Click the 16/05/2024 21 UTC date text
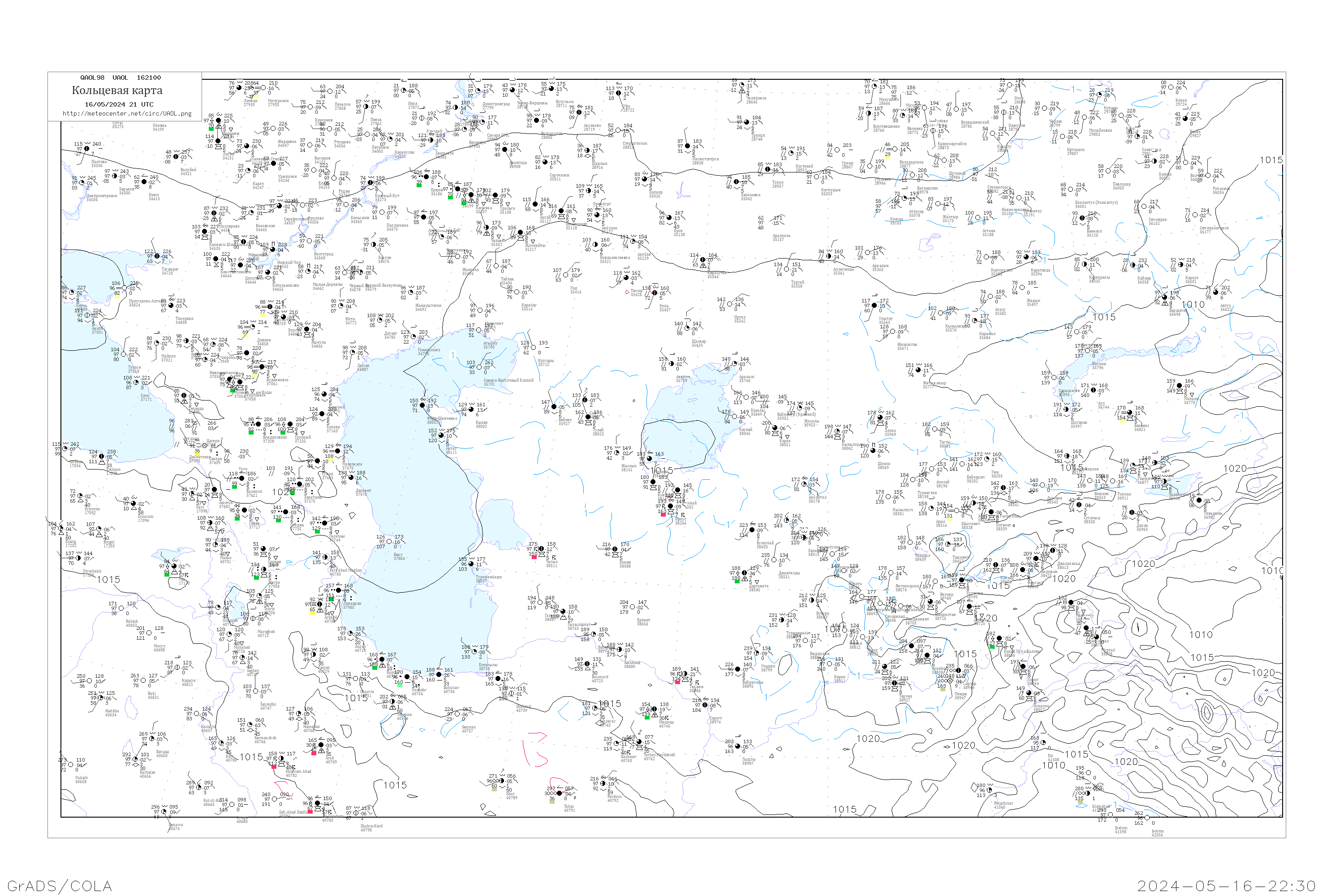The image size is (1344, 896). (x=119, y=104)
